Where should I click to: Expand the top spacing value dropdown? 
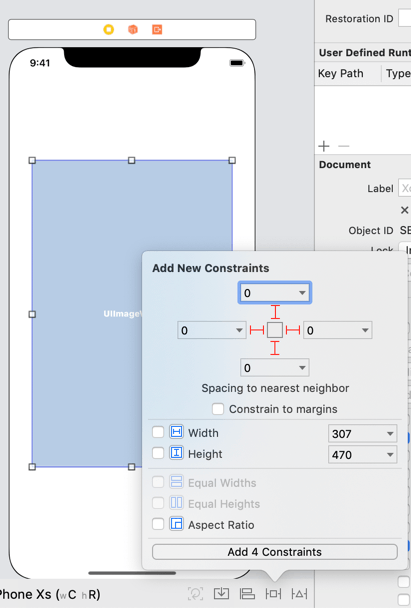pyautogui.click(x=302, y=293)
